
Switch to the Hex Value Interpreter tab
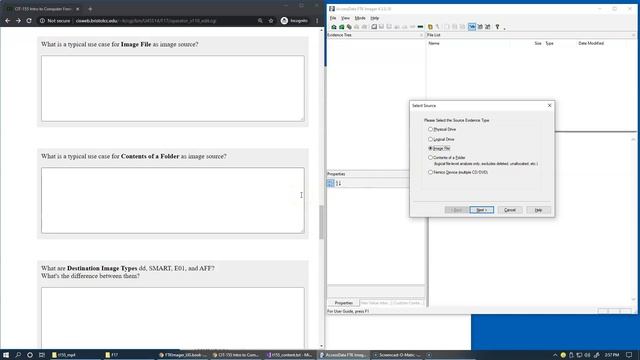coord(374,303)
